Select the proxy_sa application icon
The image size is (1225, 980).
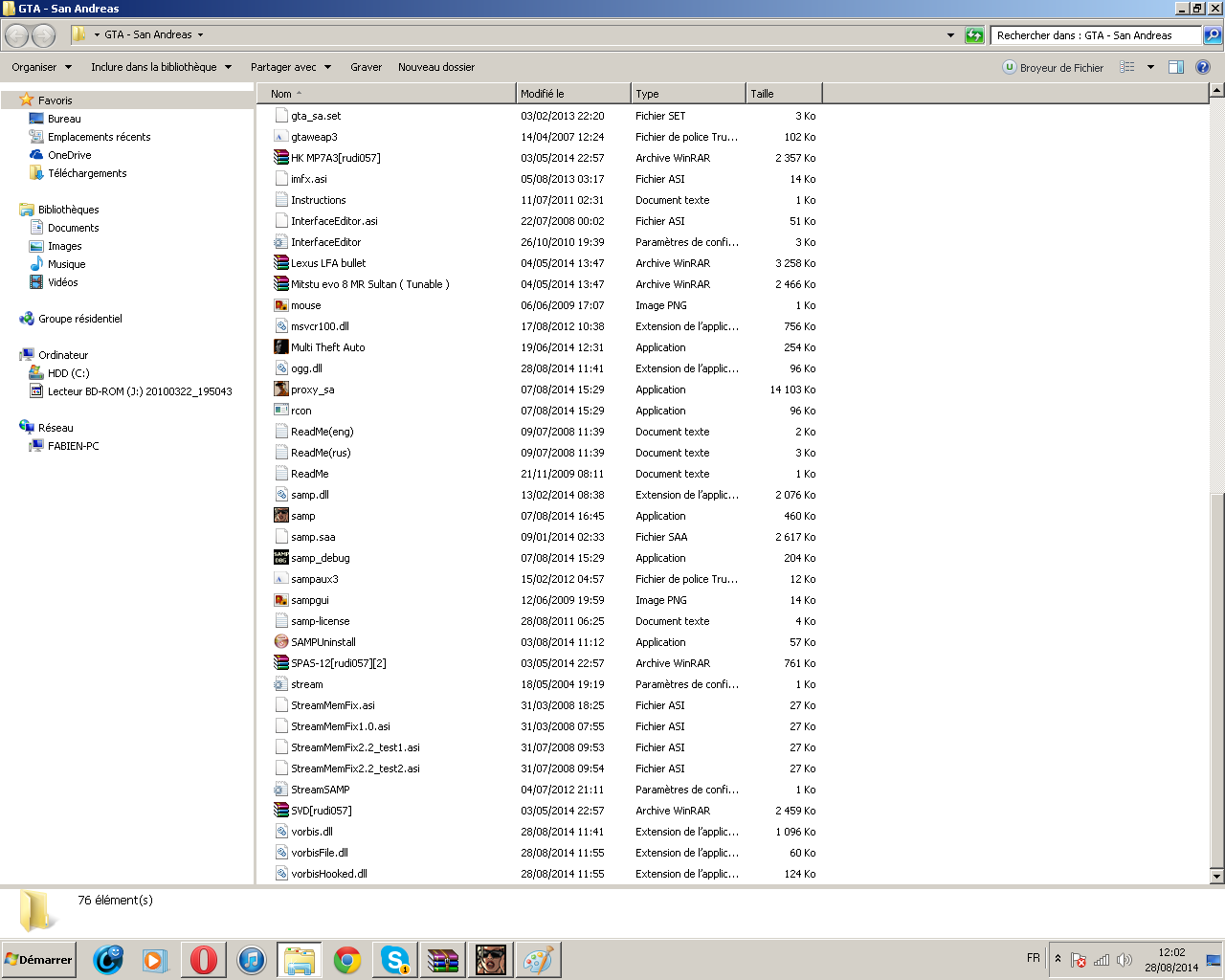tap(281, 390)
